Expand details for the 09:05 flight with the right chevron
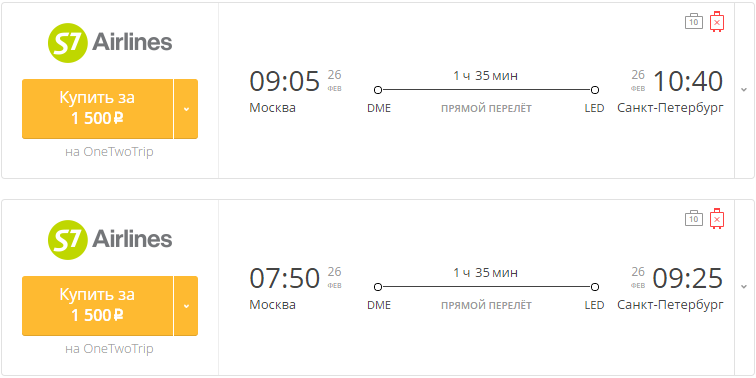Viewport: 756px width, 378px height. [744, 90]
